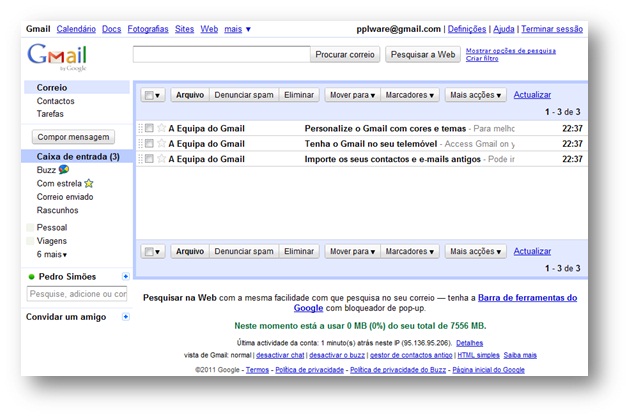630x418 pixels.
Task: Open the top 'Marcadores' dropdown
Action: pyautogui.click(x=409, y=95)
